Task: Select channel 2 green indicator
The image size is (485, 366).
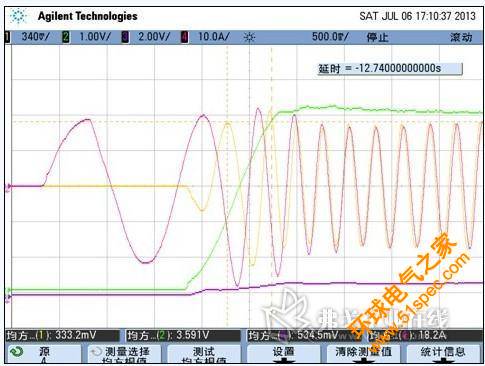Action: tap(66, 37)
